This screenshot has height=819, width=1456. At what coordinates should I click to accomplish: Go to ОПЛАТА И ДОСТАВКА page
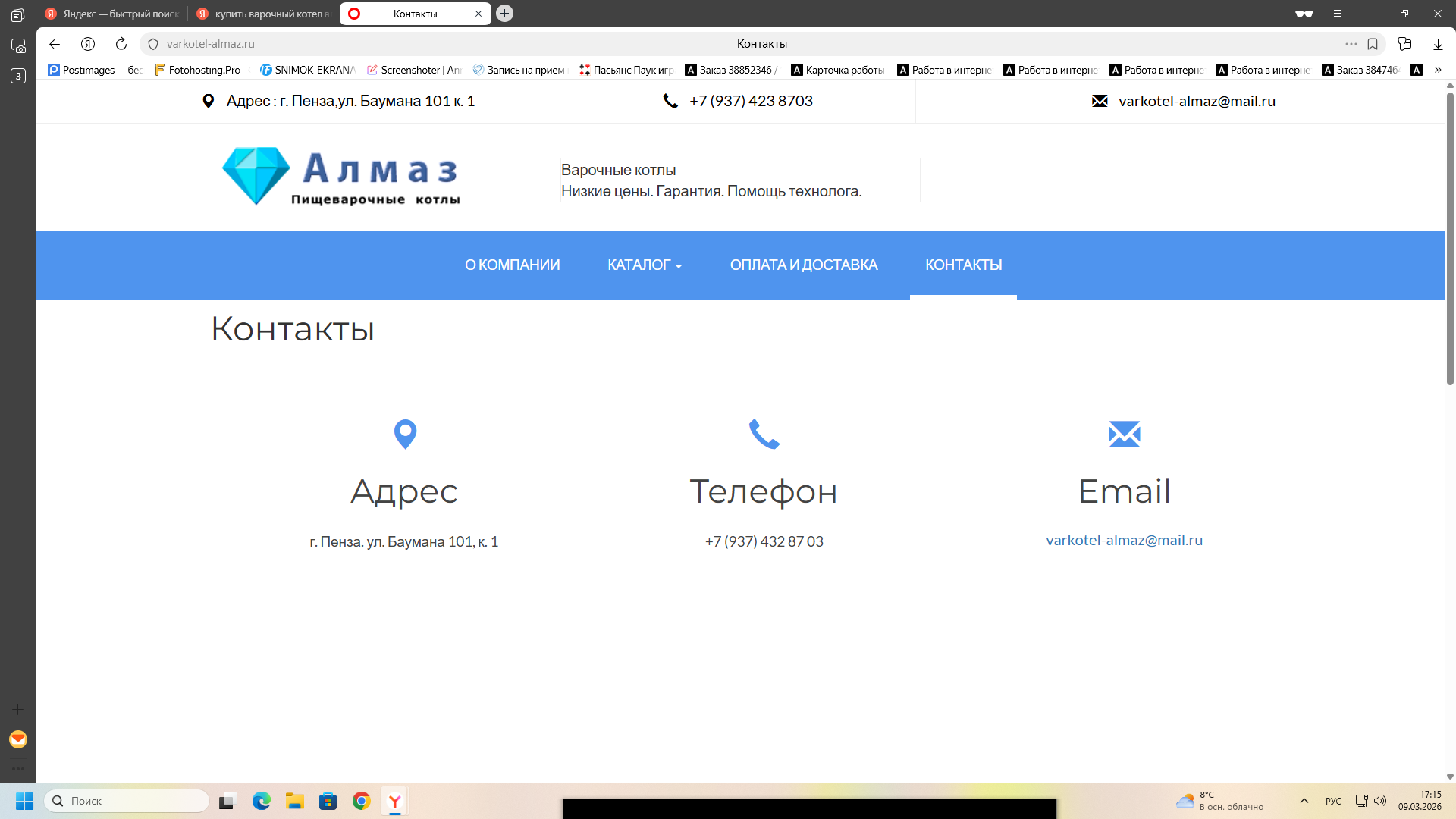click(x=803, y=265)
